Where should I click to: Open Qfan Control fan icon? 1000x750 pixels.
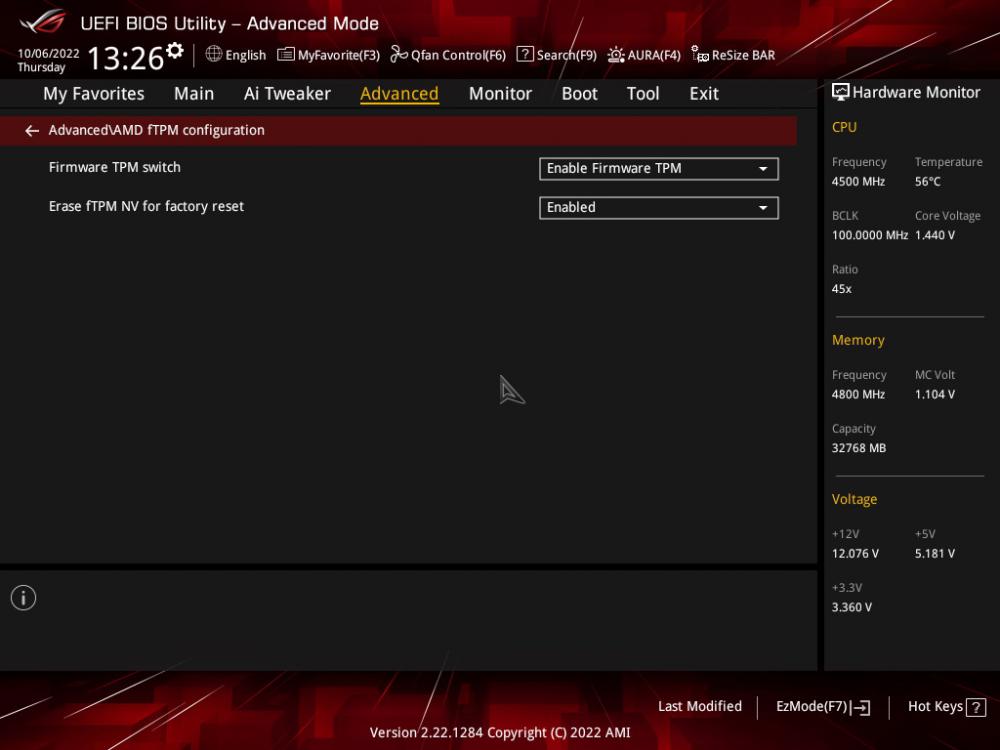pyautogui.click(x=399, y=54)
